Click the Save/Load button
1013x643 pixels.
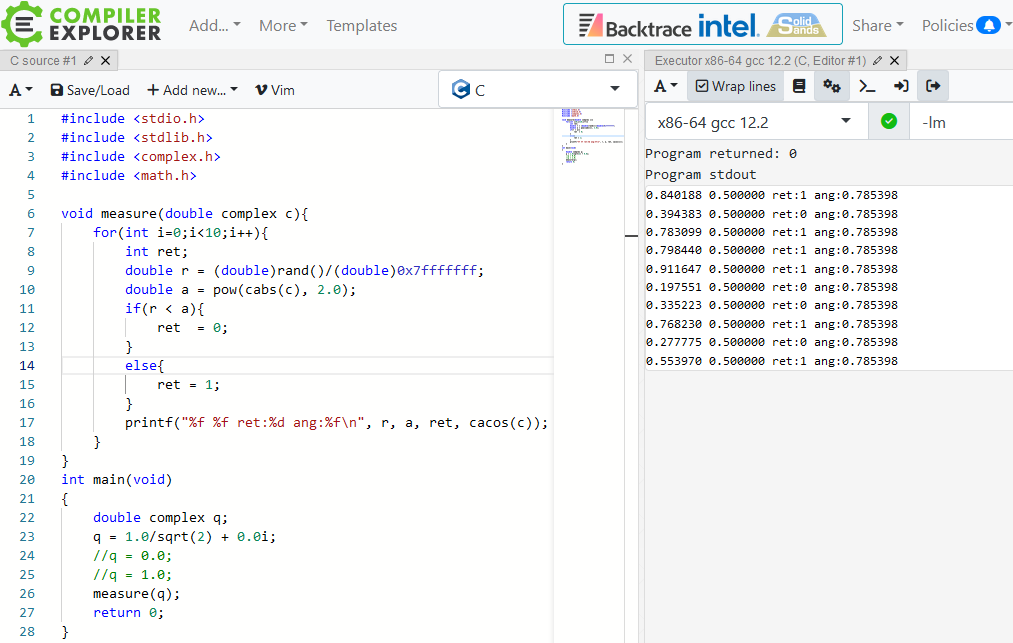coord(90,90)
